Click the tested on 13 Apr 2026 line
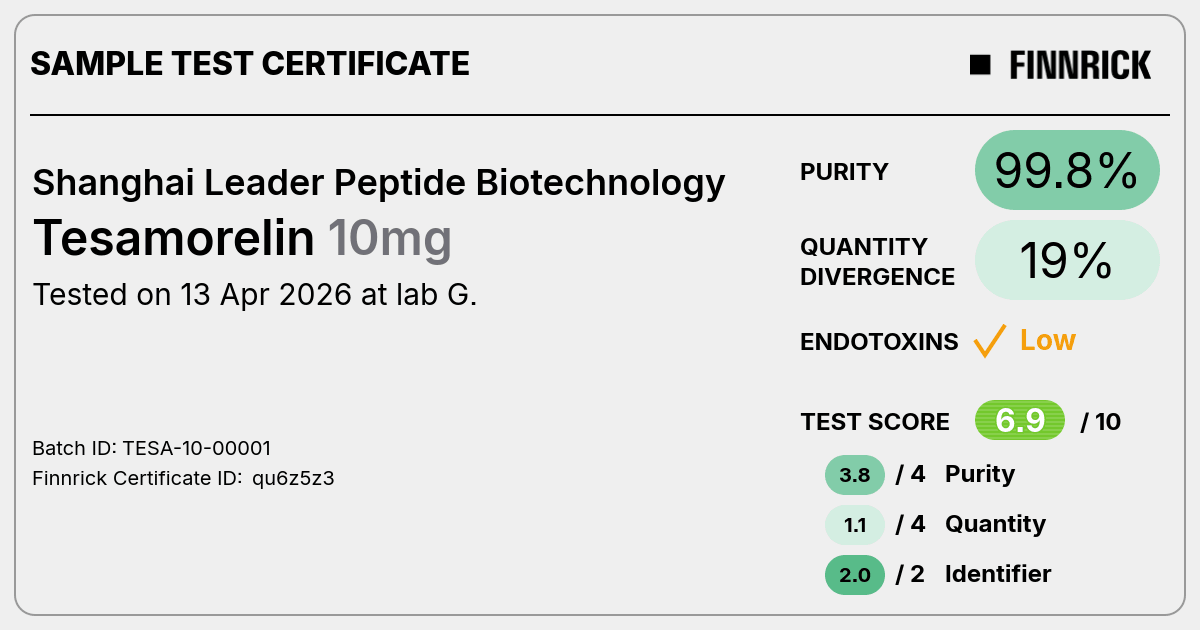The image size is (1200, 630). [255, 295]
